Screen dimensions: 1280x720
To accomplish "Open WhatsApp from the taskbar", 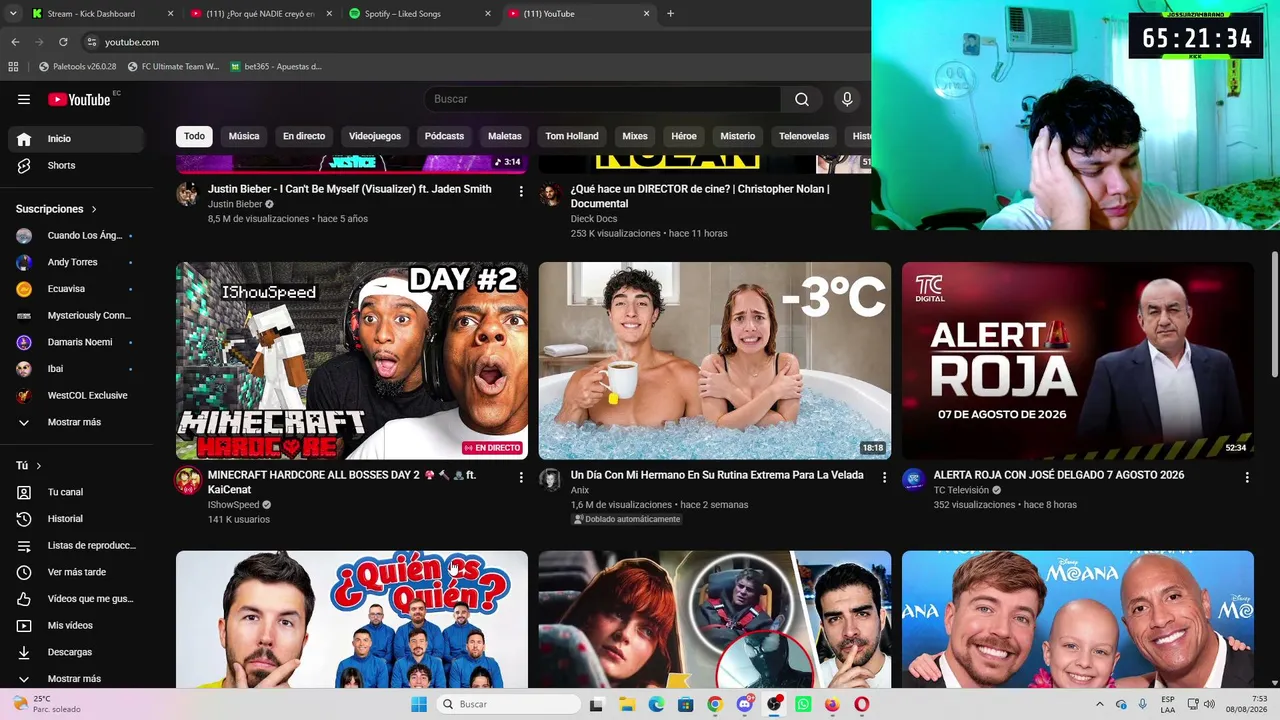I will point(803,704).
